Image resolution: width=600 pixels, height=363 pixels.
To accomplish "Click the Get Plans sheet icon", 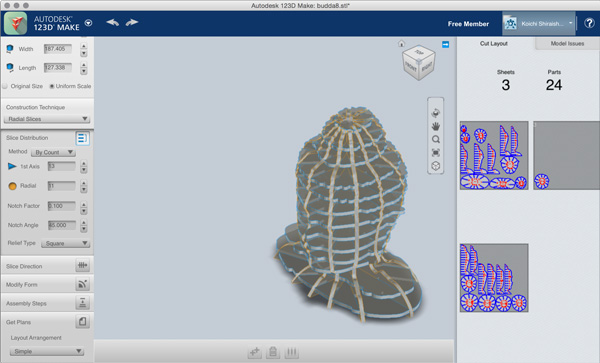I will (82, 321).
